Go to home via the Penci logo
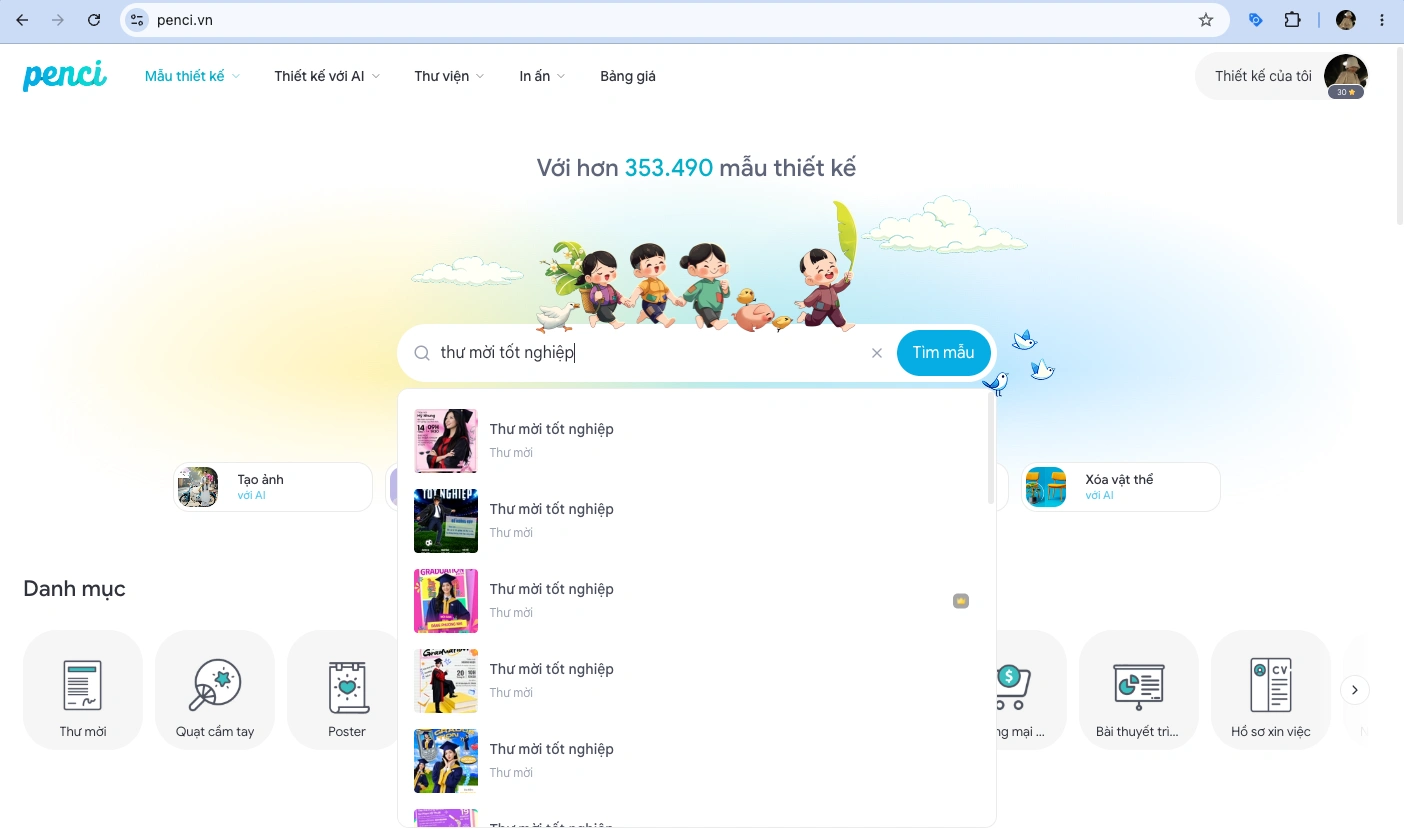1404x829 pixels. point(65,76)
